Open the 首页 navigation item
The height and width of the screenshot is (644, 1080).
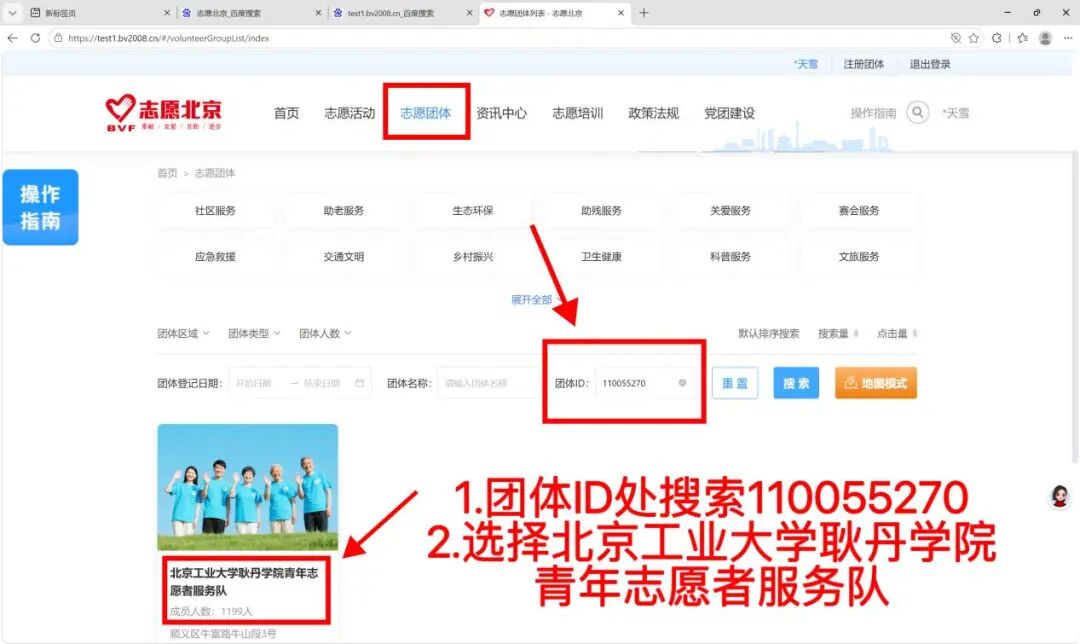[x=287, y=113]
